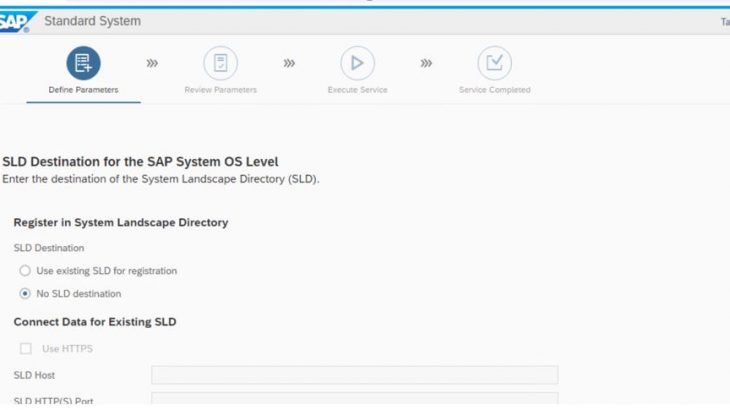Go to the 'Execute Service' step label
The height and width of the screenshot is (410, 730).
(357, 90)
